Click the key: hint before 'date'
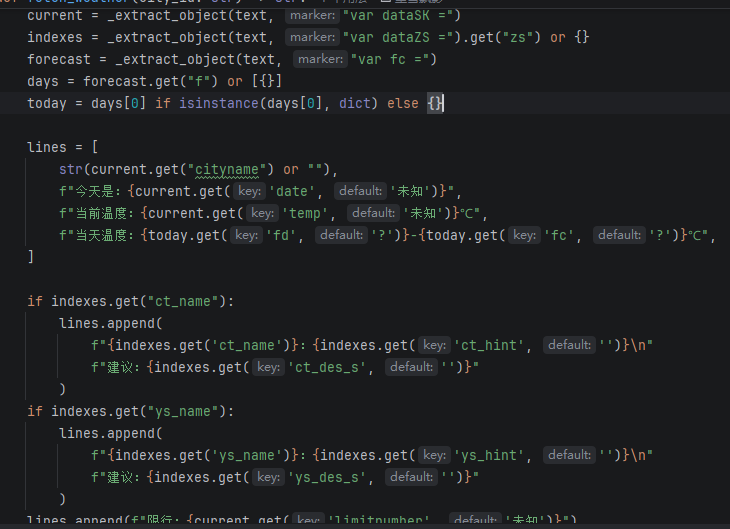Screen dimensions: 730x529 coord(249,191)
